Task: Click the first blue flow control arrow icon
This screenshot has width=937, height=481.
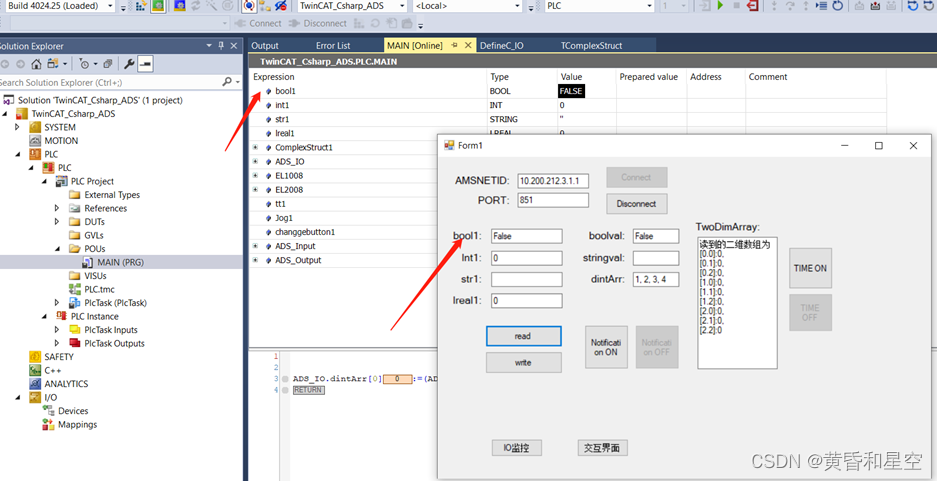Action: (x=913, y=5)
